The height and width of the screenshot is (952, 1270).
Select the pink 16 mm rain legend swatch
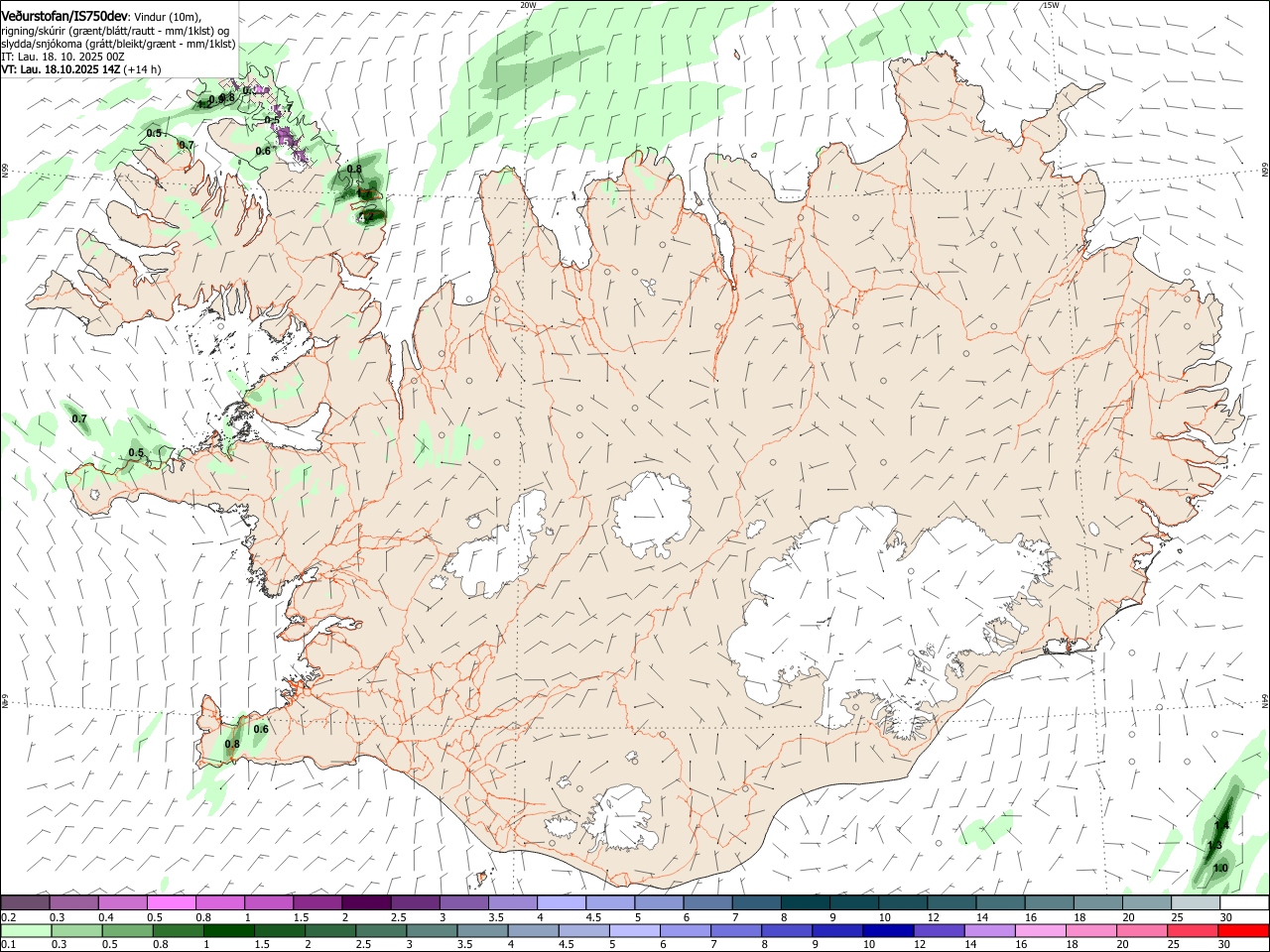coord(1041,931)
